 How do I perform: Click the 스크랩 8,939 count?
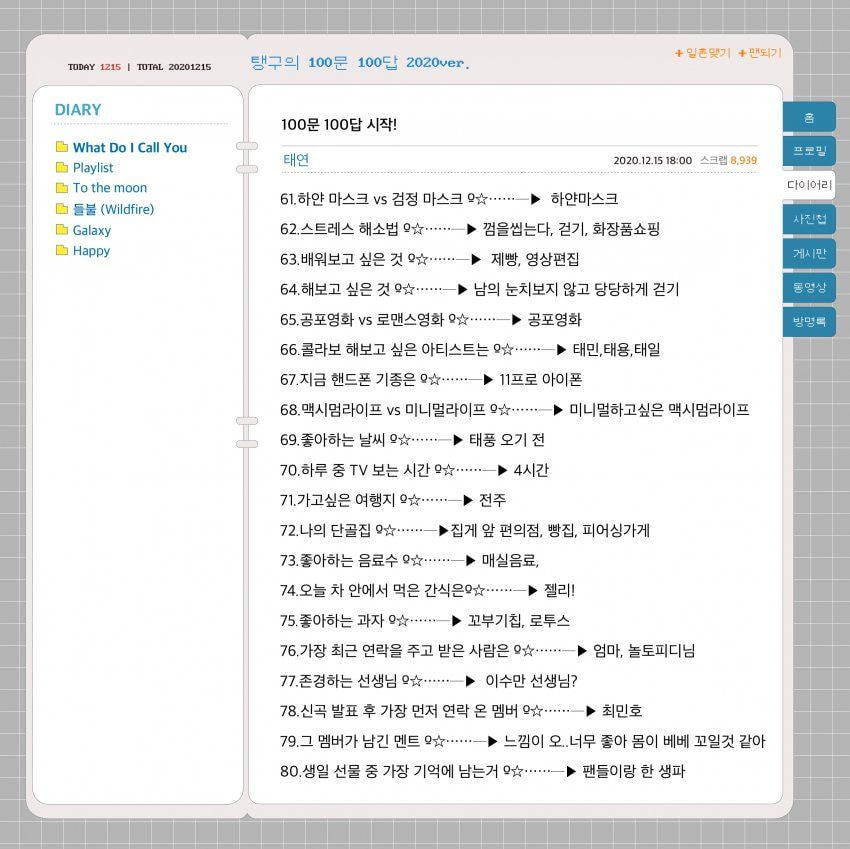pos(728,160)
